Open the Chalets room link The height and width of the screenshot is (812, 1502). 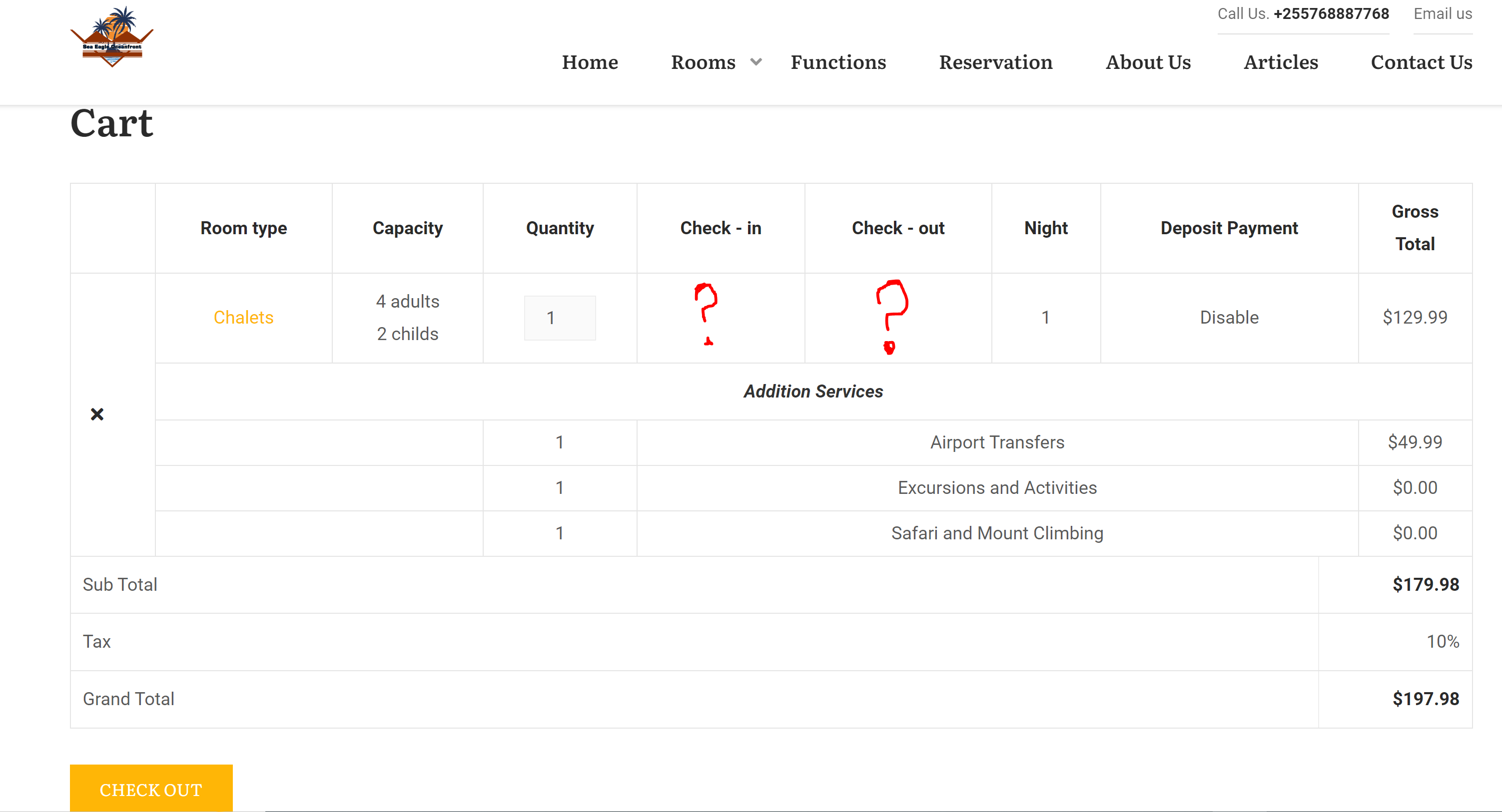pos(244,318)
